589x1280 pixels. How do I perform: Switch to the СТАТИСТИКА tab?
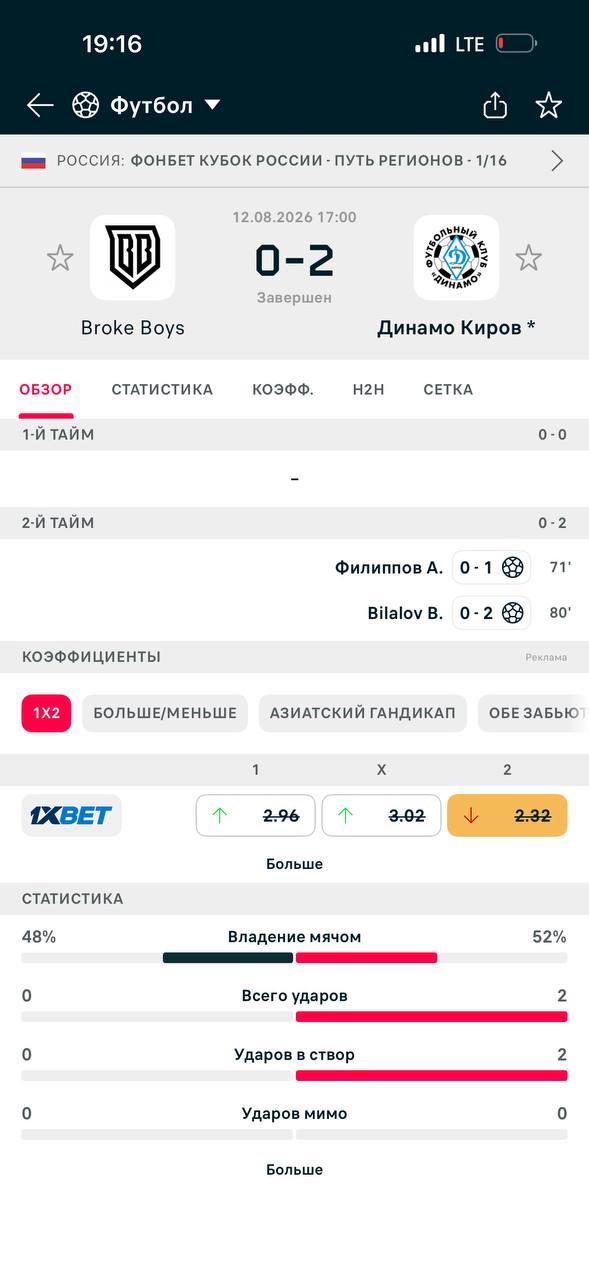tap(162, 390)
